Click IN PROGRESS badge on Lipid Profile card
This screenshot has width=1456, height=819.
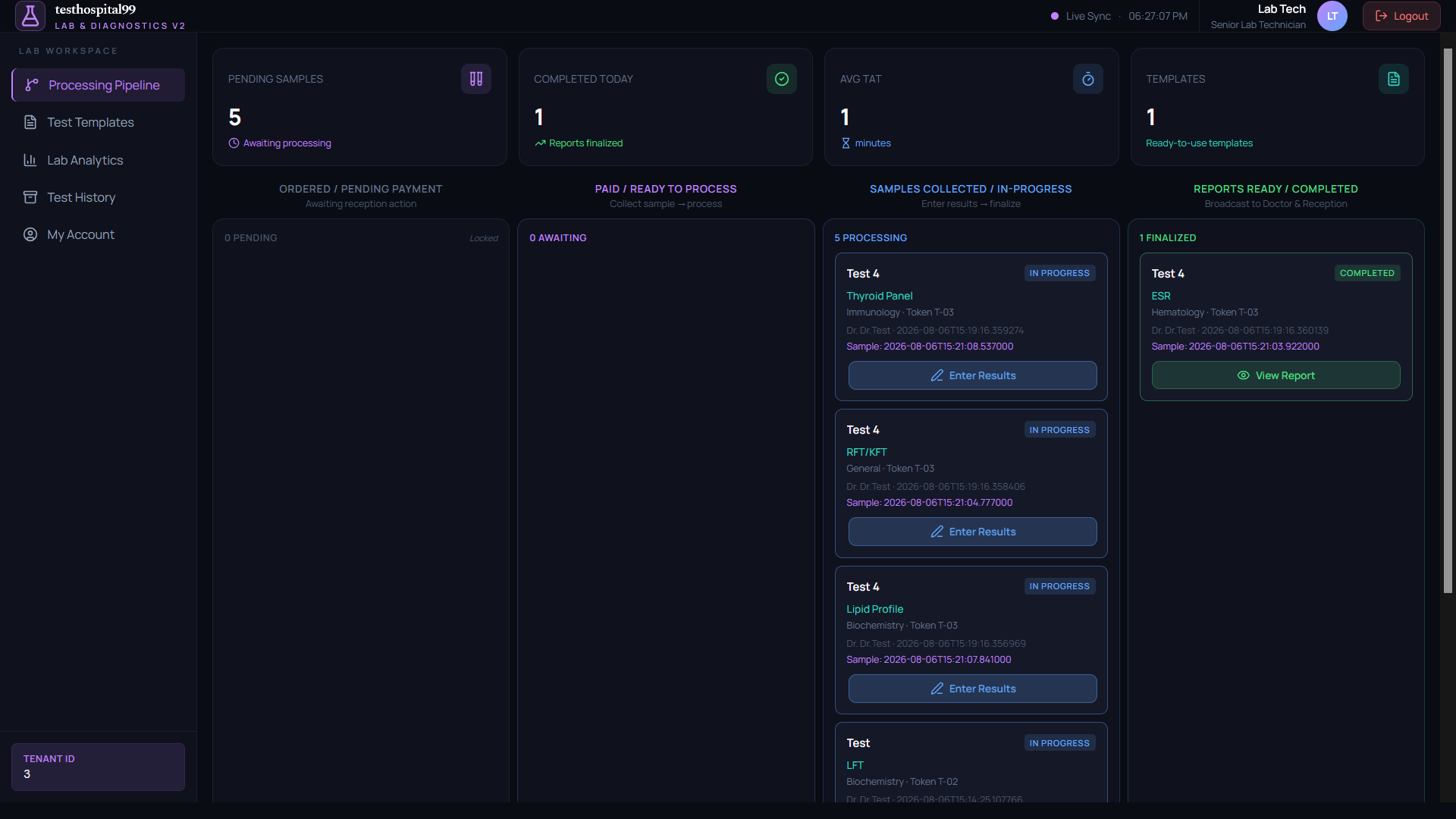1059,586
